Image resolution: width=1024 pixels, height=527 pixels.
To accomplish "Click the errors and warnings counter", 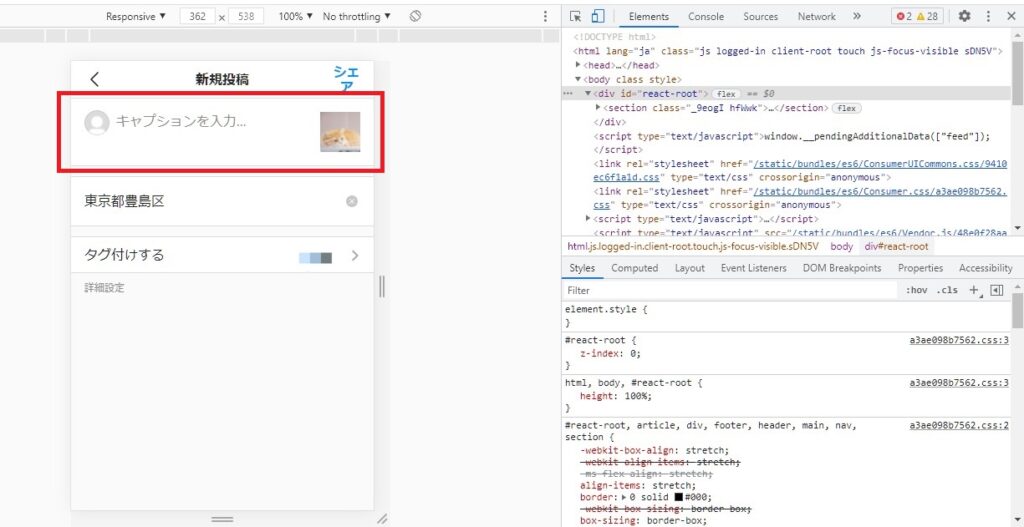I will [x=917, y=16].
